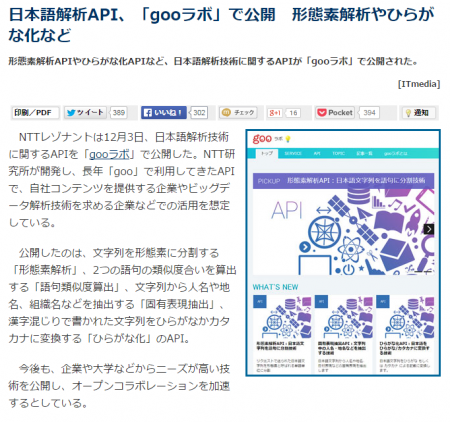Click the [ITmedia] source credit
450x422 pixels.
click(419, 84)
